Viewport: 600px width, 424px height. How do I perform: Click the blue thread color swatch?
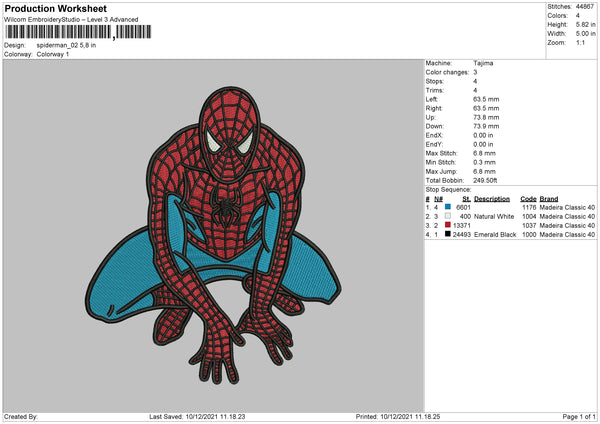[x=448, y=207]
